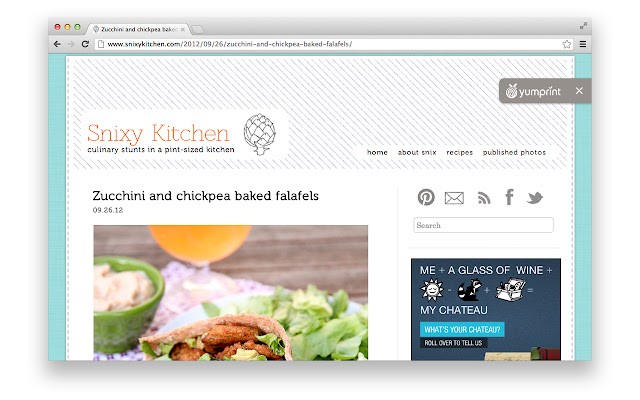The width and height of the screenshot is (640, 400).
Task: Dismiss the yumprint overlay
Action: 579,91
